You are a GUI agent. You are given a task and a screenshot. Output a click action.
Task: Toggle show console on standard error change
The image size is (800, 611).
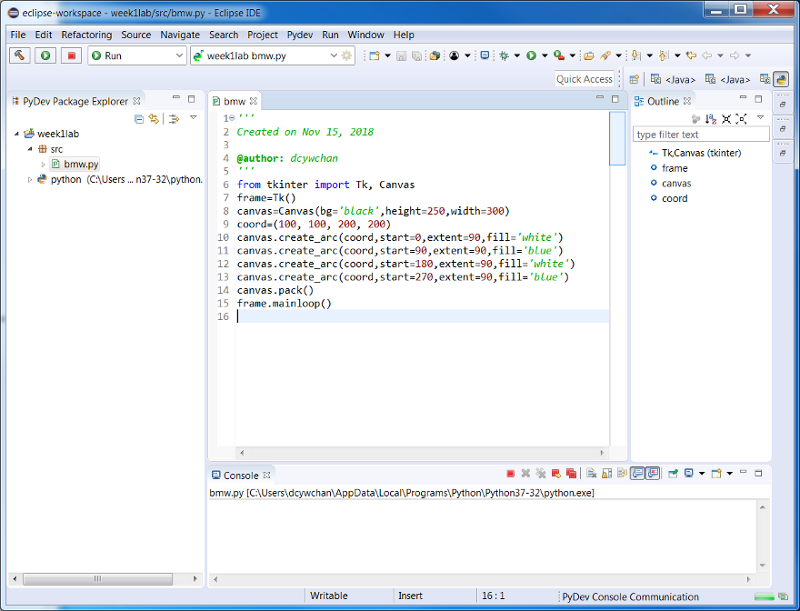pyautogui.click(x=653, y=474)
